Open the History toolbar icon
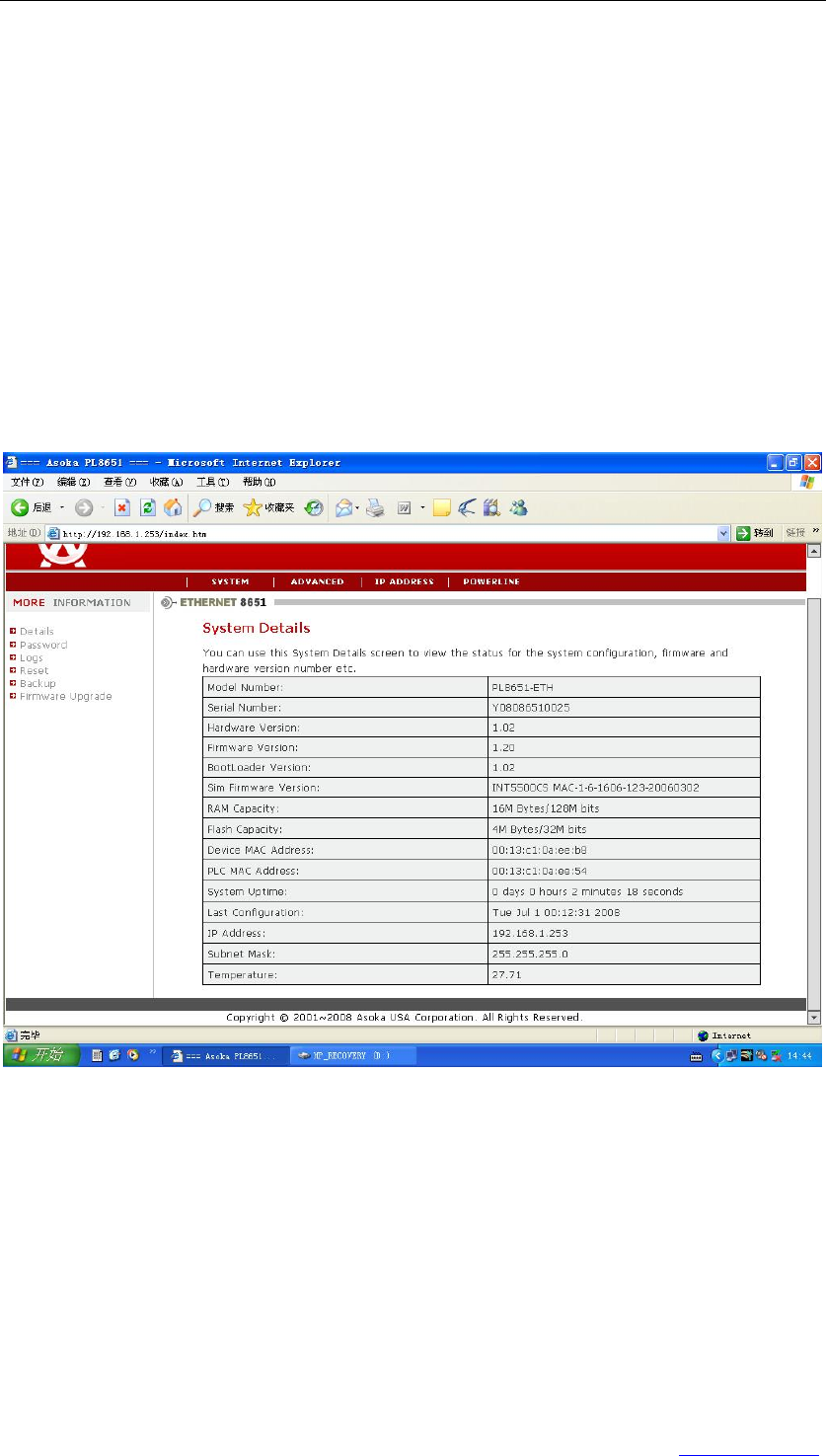This screenshot has height=1456, width=826. point(314,507)
